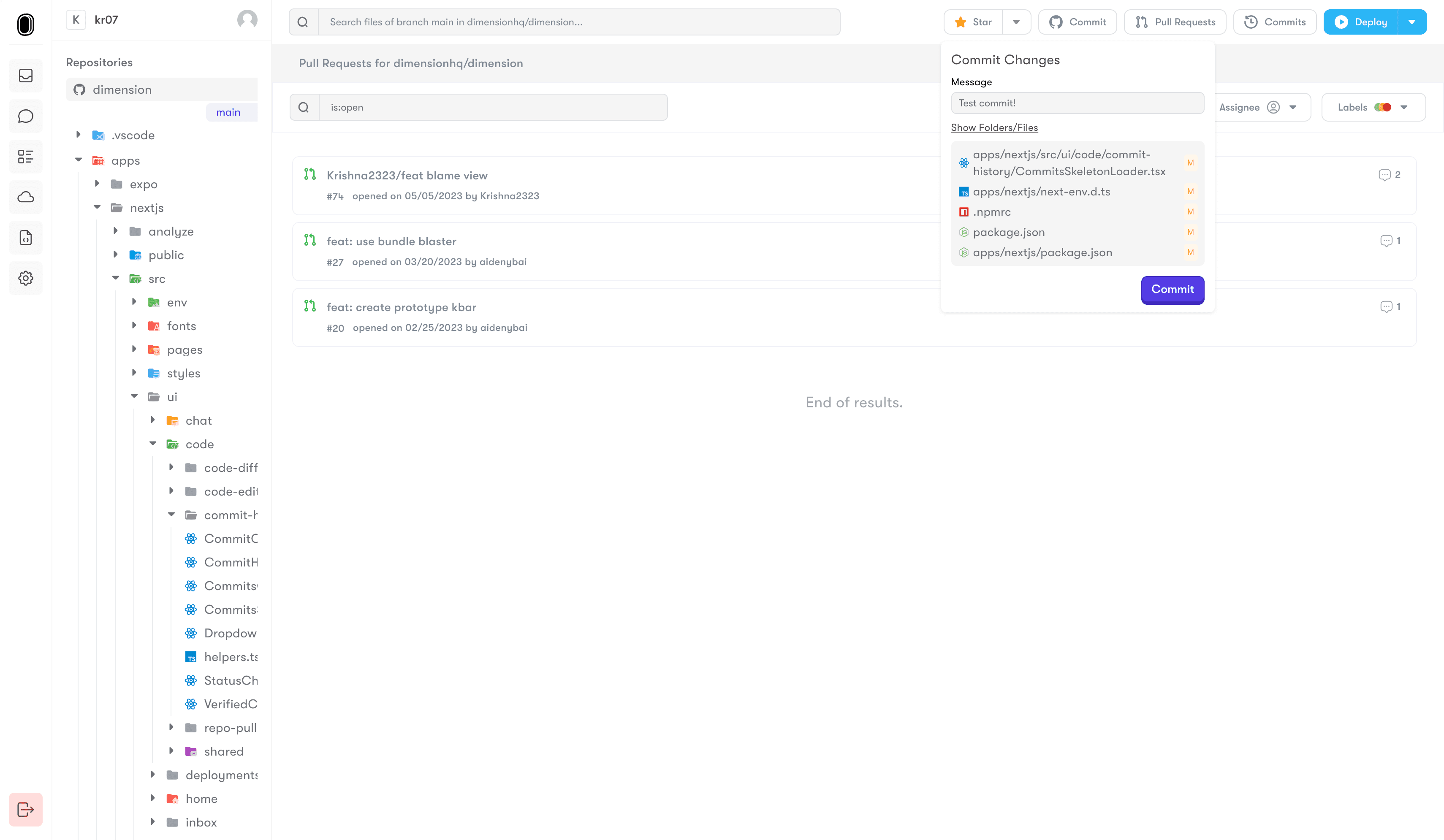The image size is (1444, 840).
Task: Click the K workspace badge
Action: 76,19
